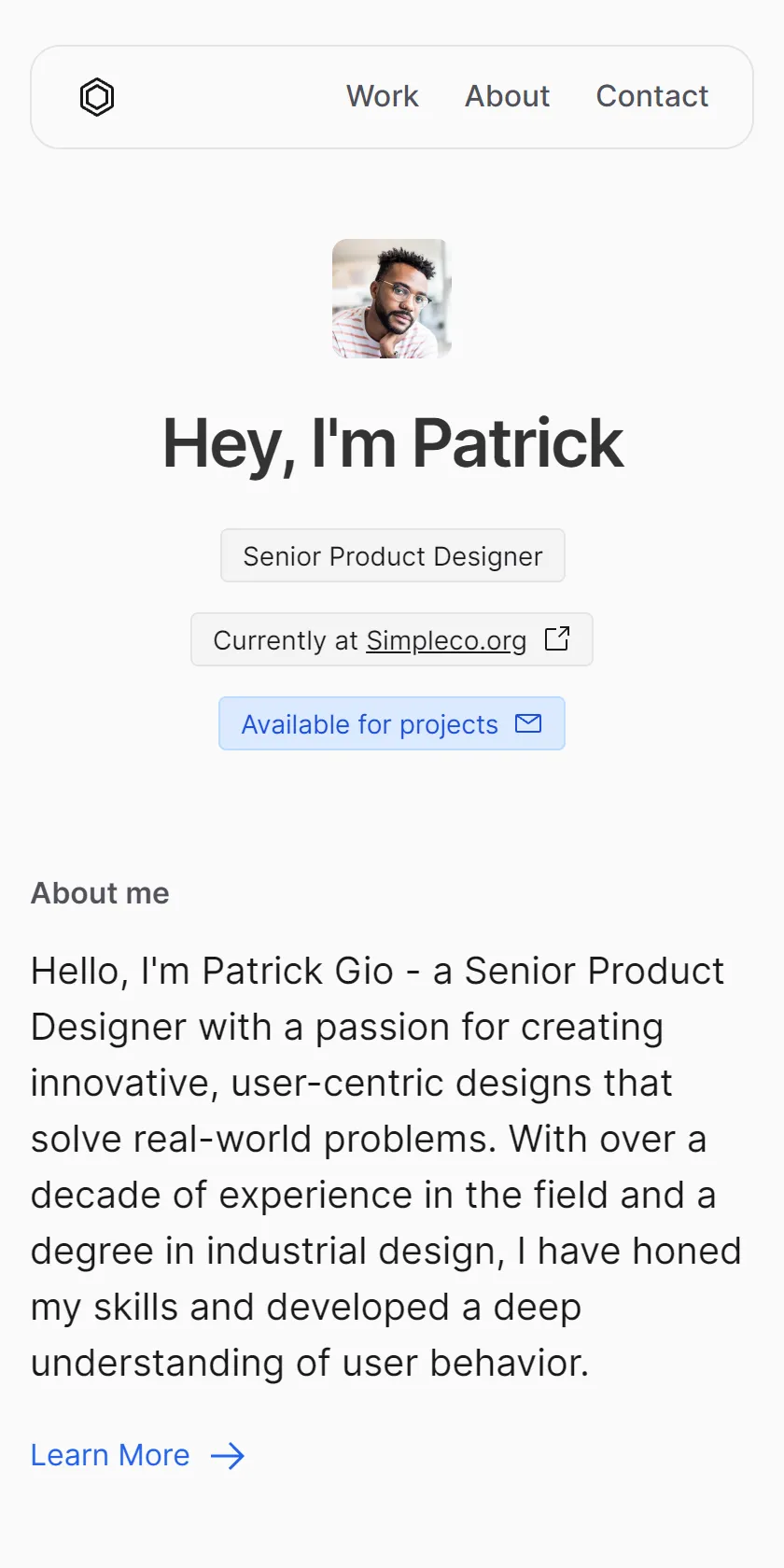This screenshot has height=1568, width=784.
Task: Open the Work nav item
Action: 382,96
